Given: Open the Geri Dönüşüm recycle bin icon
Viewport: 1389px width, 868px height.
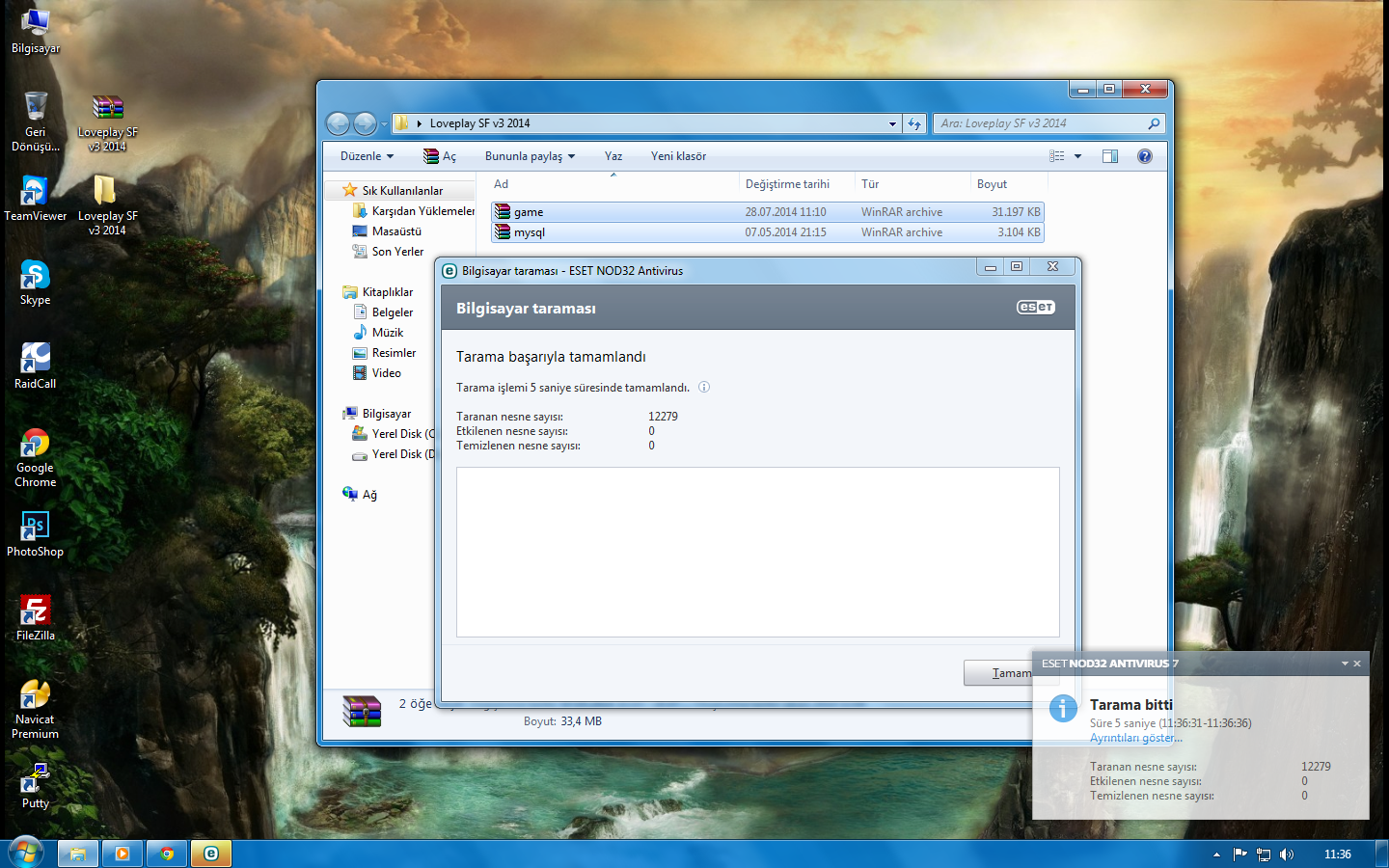Looking at the screenshot, I should pos(36,122).
